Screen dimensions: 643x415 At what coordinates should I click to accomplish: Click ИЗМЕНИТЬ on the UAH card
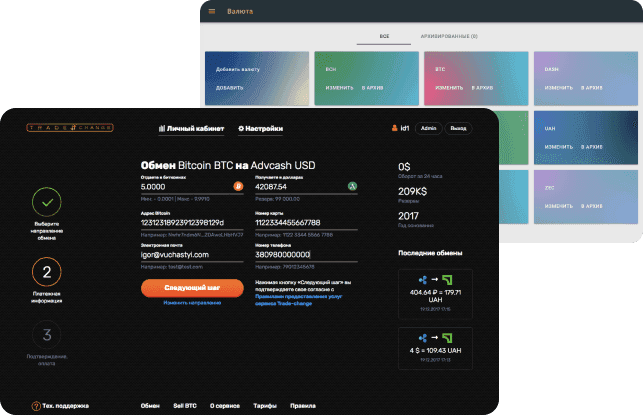tap(559, 147)
